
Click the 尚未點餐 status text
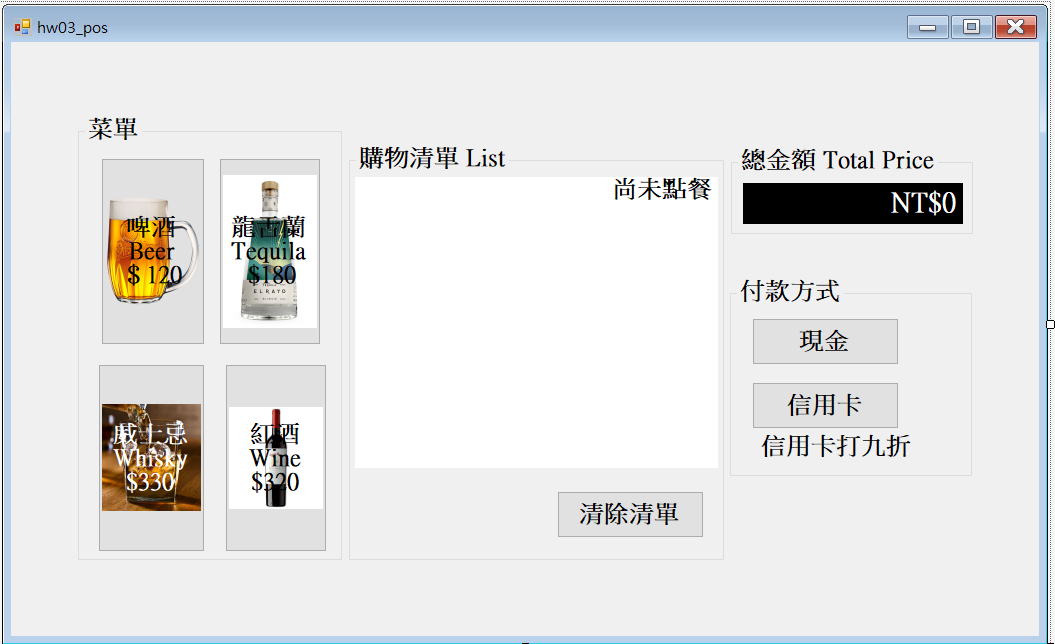[x=662, y=189]
